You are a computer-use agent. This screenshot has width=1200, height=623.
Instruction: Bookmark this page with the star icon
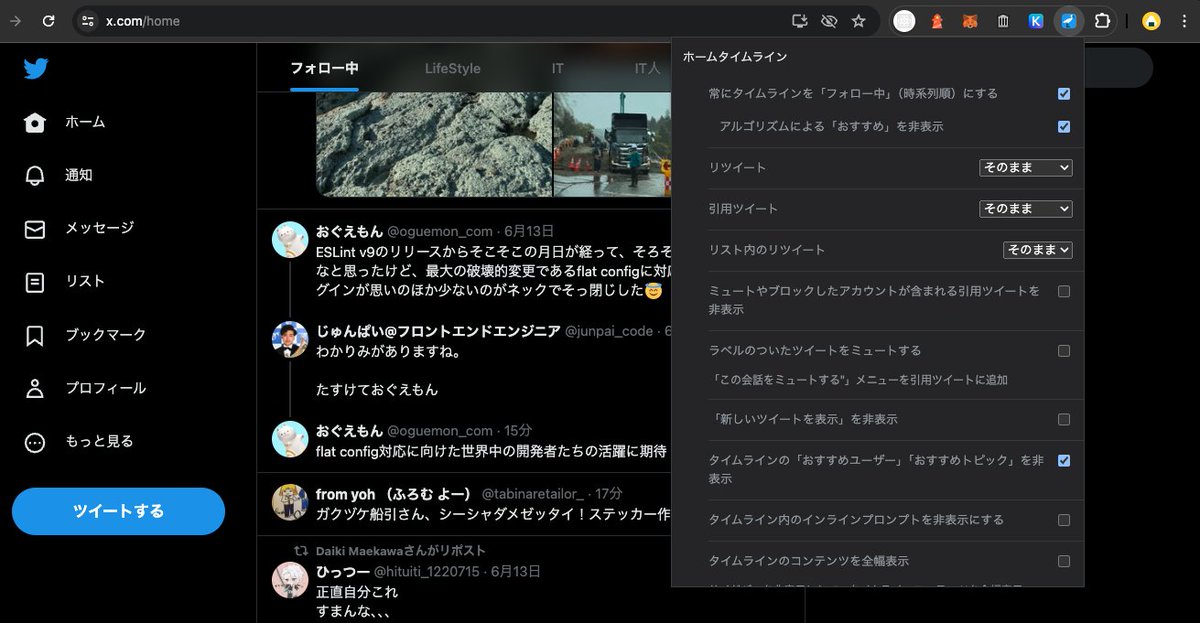pyautogui.click(x=858, y=20)
